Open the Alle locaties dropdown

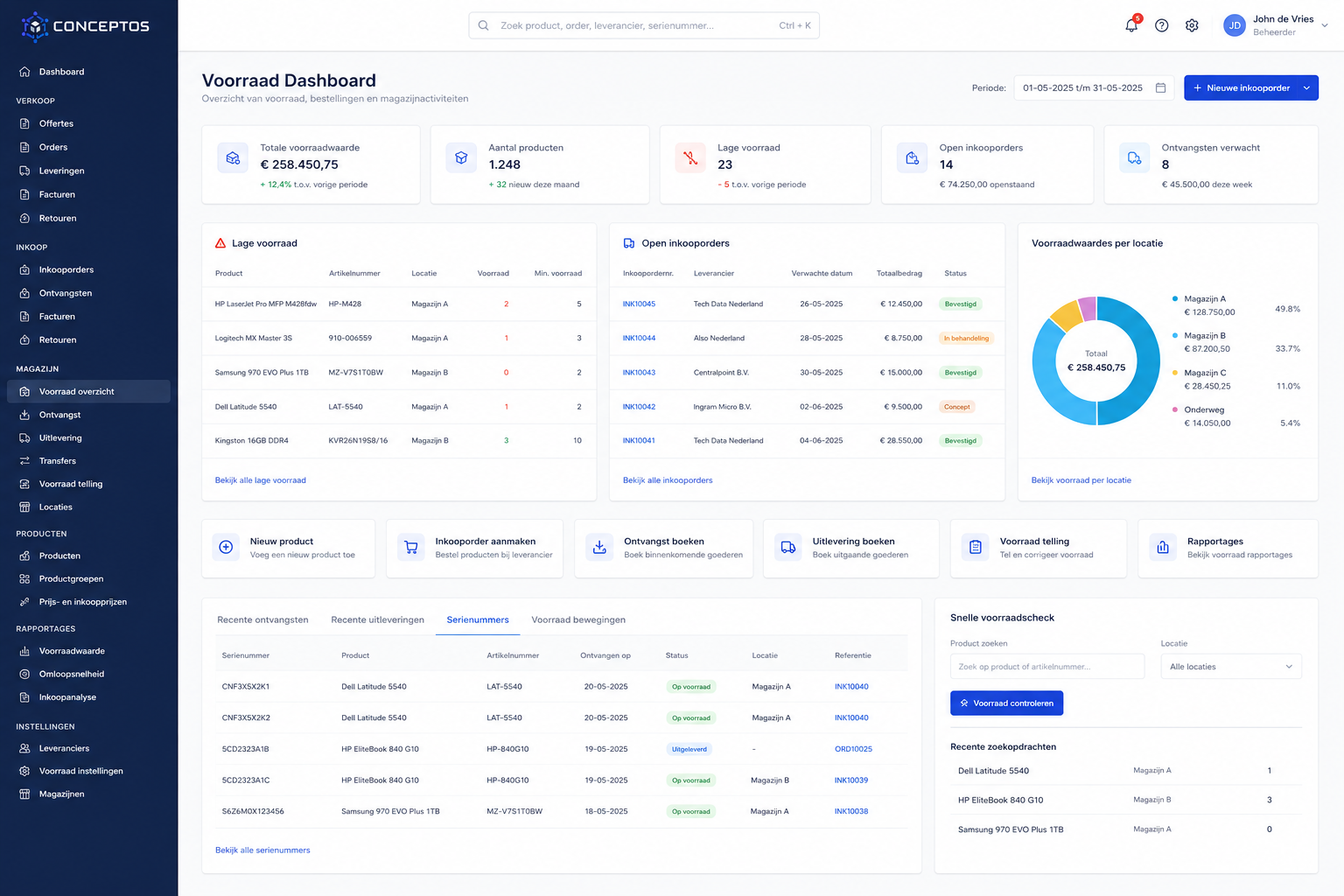(1231, 667)
